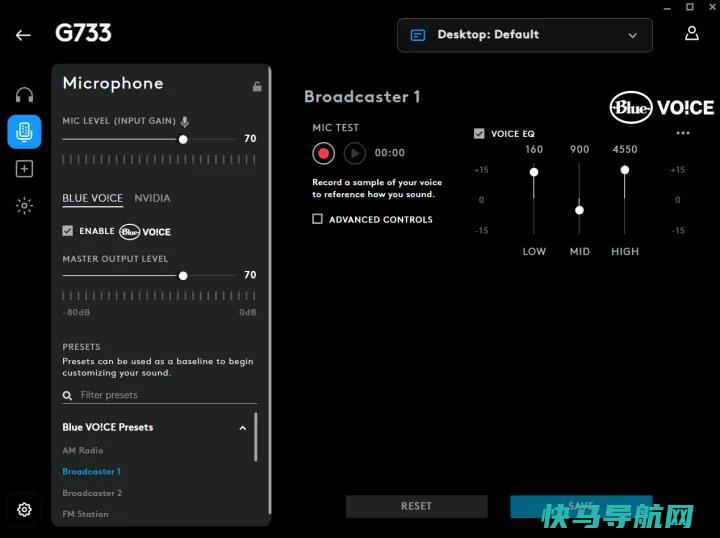Viewport: 720px width, 538px height.
Task: Click the LOW 160 EQ slider handle
Action: point(534,172)
